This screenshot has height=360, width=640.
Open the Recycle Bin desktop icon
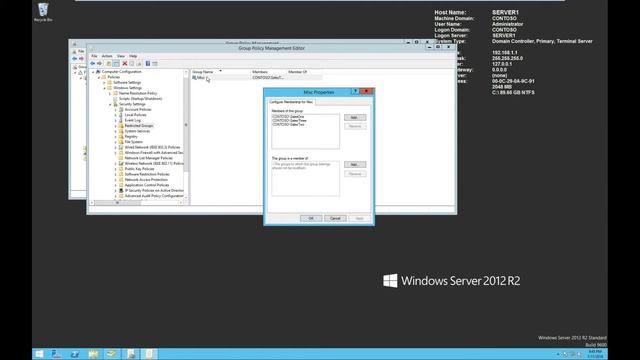click(x=43, y=12)
